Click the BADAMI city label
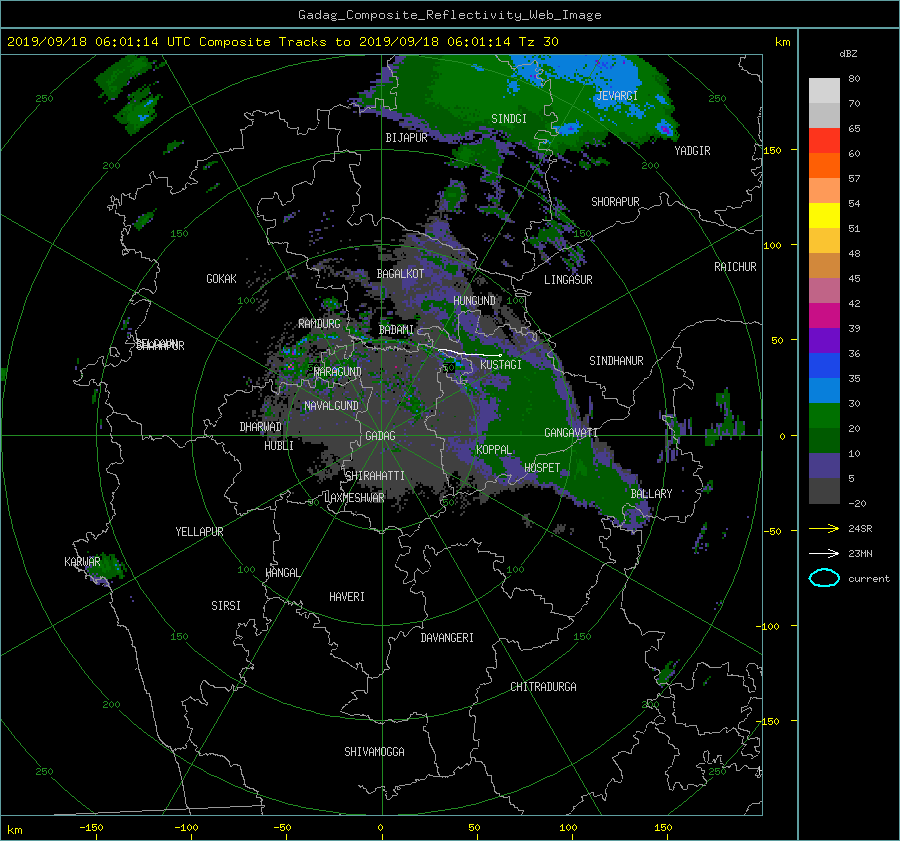This screenshot has height=841, width=900. tap(396, 330)
